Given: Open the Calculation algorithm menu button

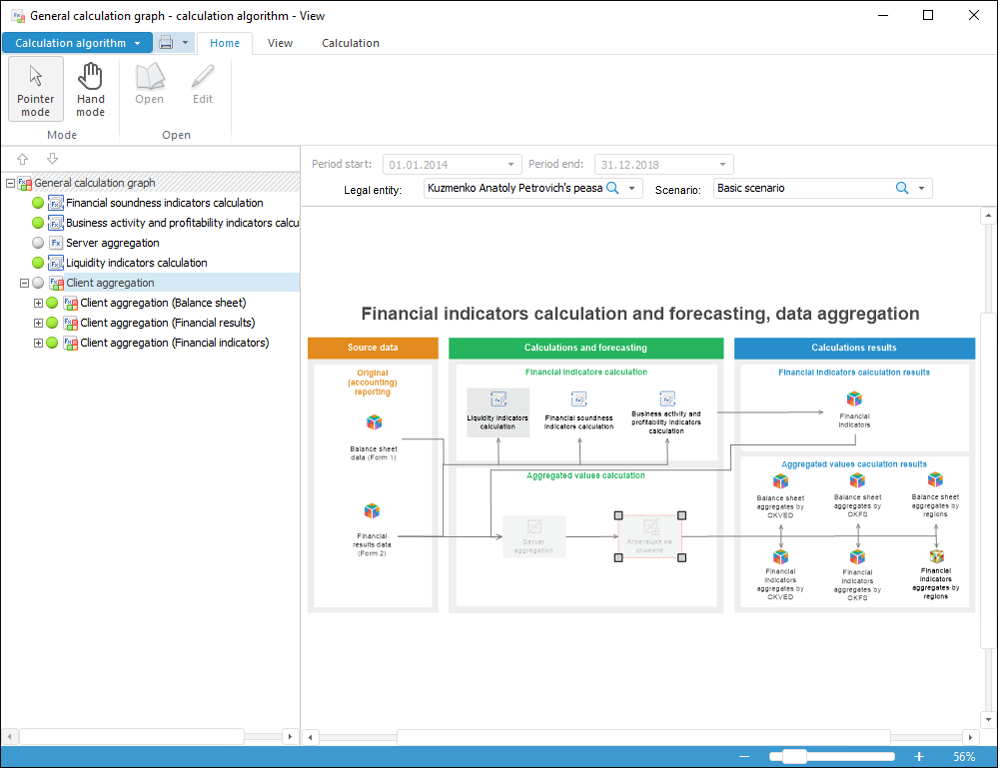Looking at the screenshot, I should [x=77, y=43].
